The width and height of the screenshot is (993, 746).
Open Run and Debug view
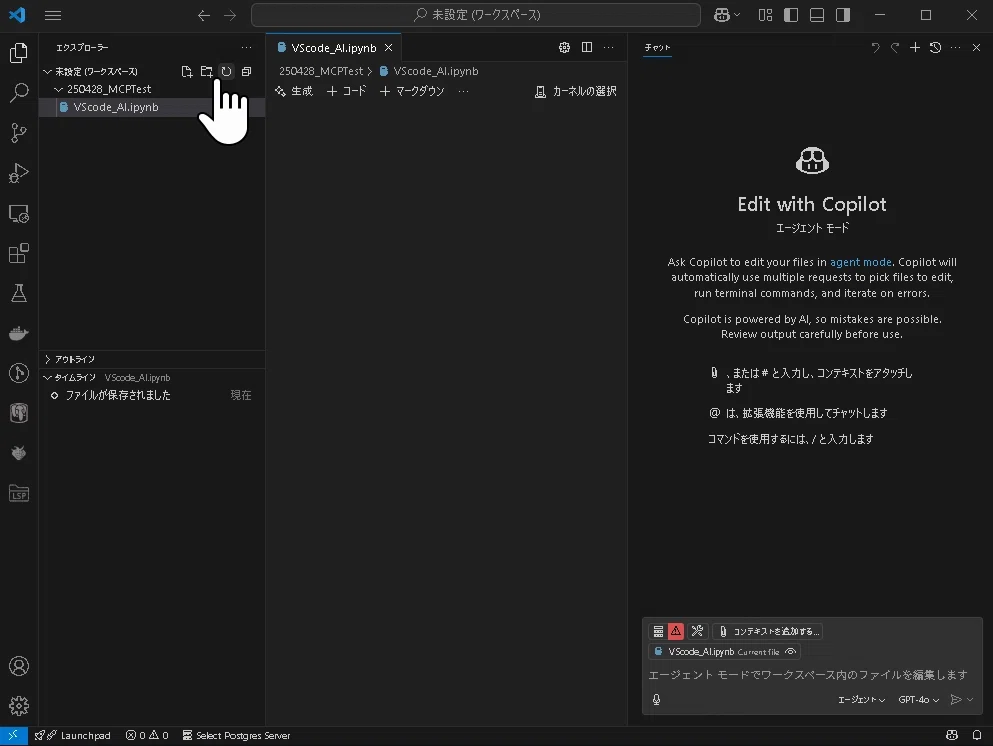pyautogui.click(x=19, y=173)
